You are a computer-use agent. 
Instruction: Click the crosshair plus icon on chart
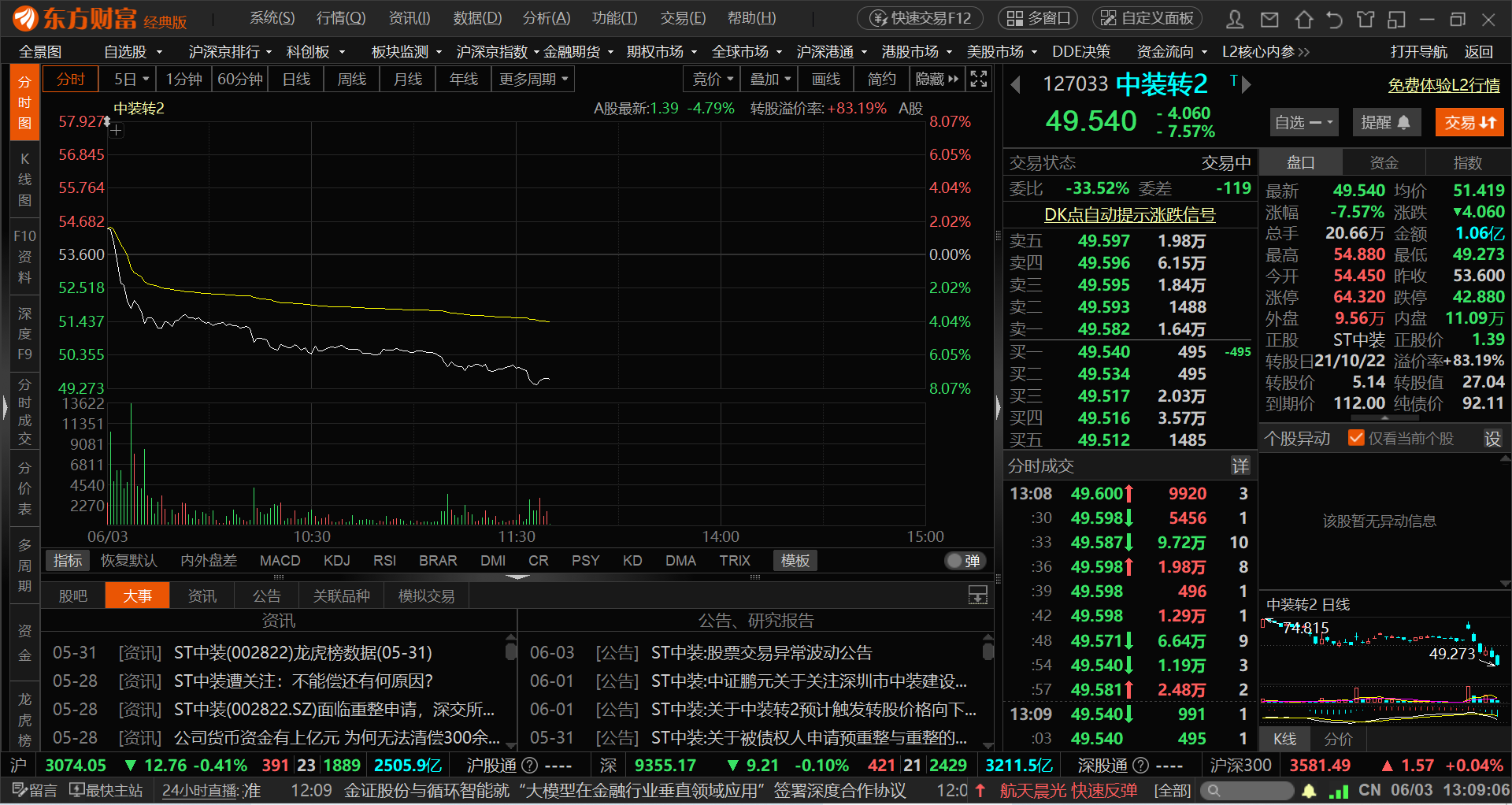pyautogui.click(x=116, y=130)
